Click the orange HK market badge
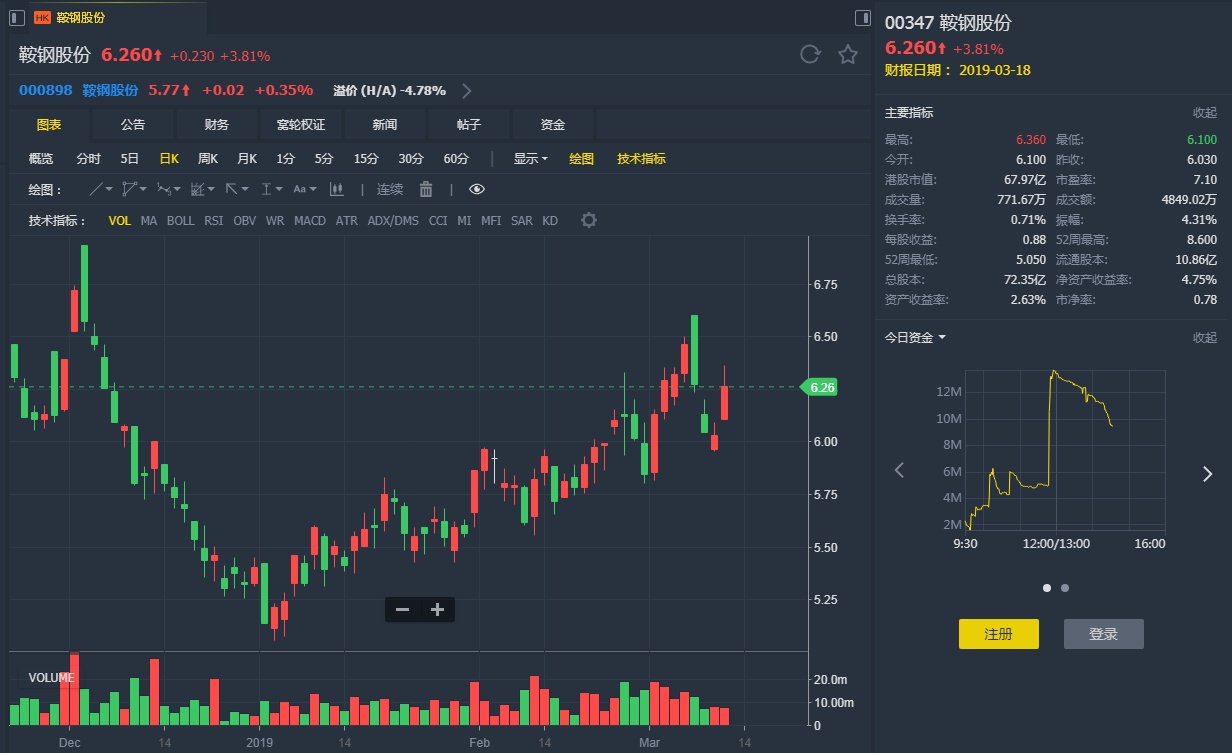1232x753 pixels. [x=42, y=17]
